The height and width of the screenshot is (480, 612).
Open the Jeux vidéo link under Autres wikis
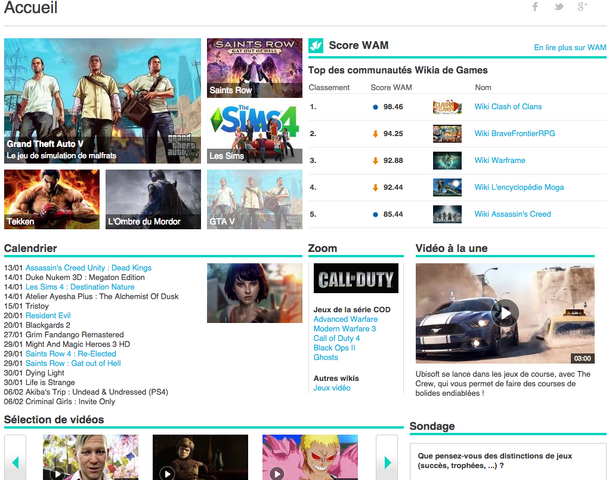tap(332, 388)
